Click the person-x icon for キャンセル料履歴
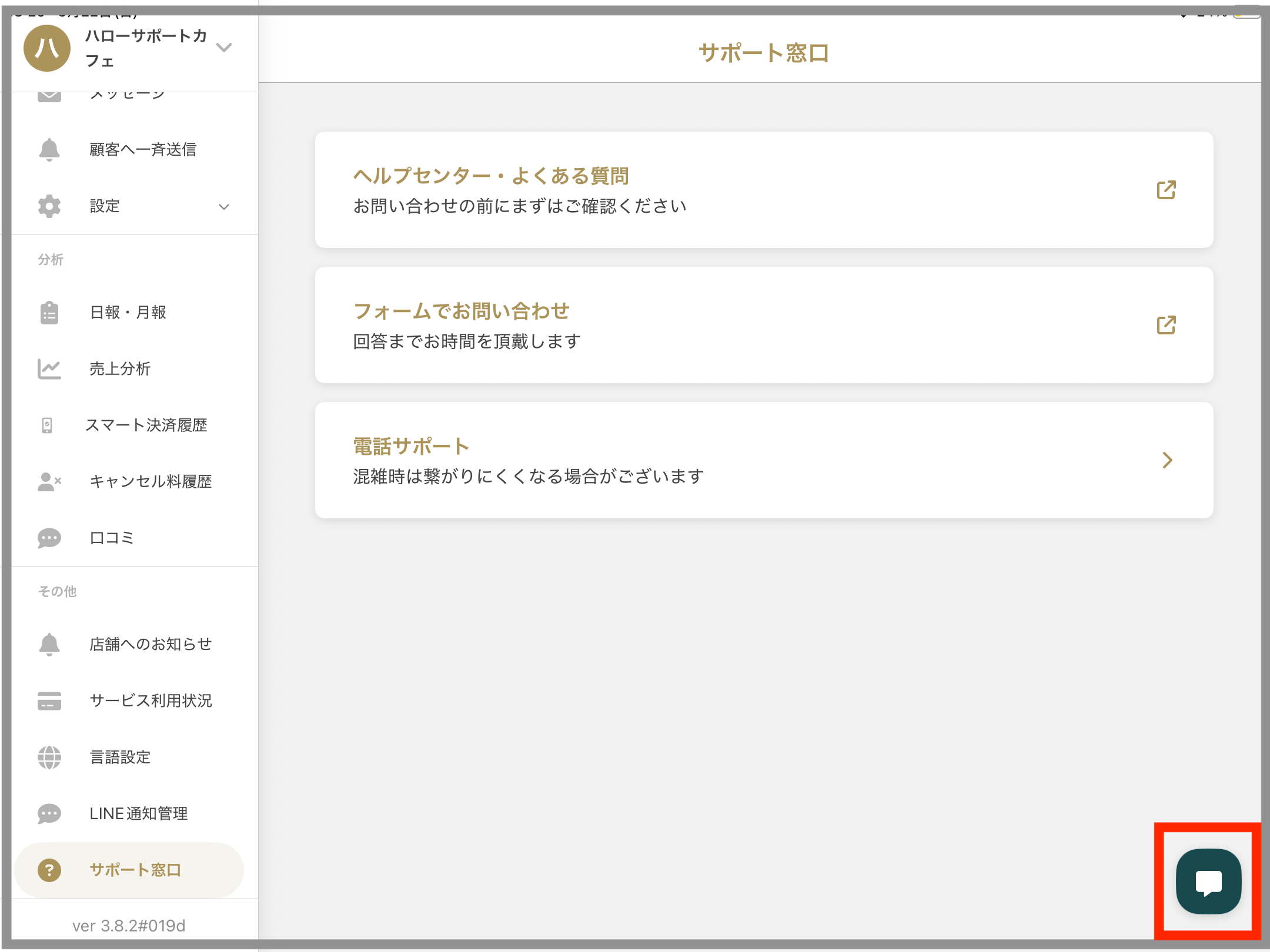Screen dimensions: 1270x952 49,482
